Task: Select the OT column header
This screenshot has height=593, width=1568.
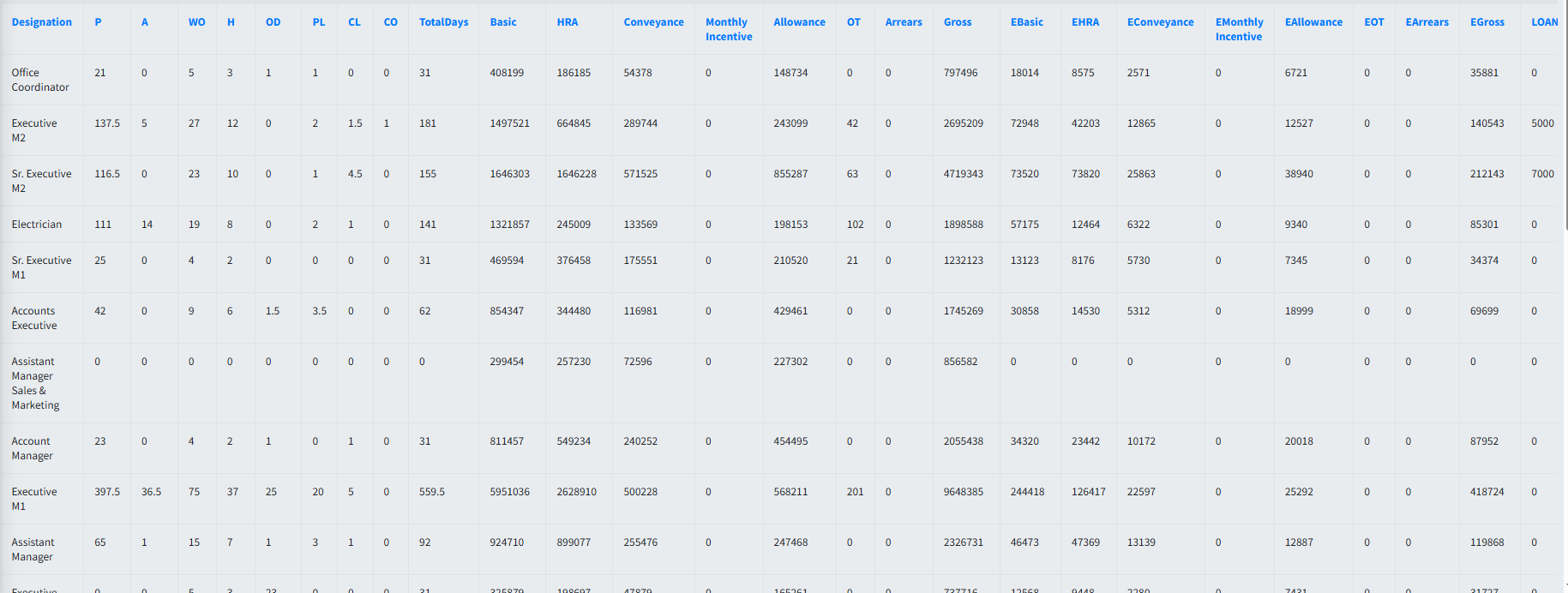Action: tap(854, 22)
